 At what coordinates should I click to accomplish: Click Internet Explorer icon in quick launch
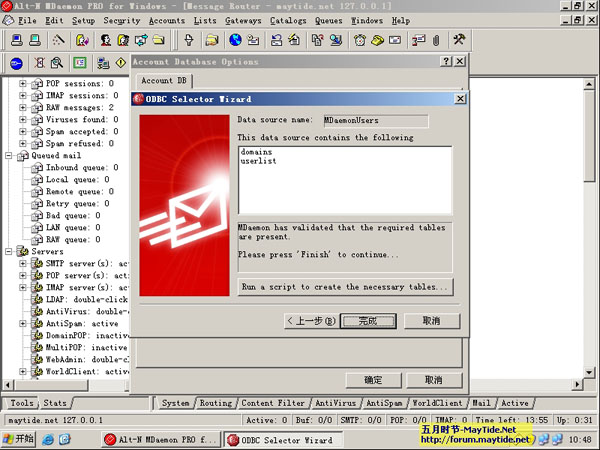[48, 439]
